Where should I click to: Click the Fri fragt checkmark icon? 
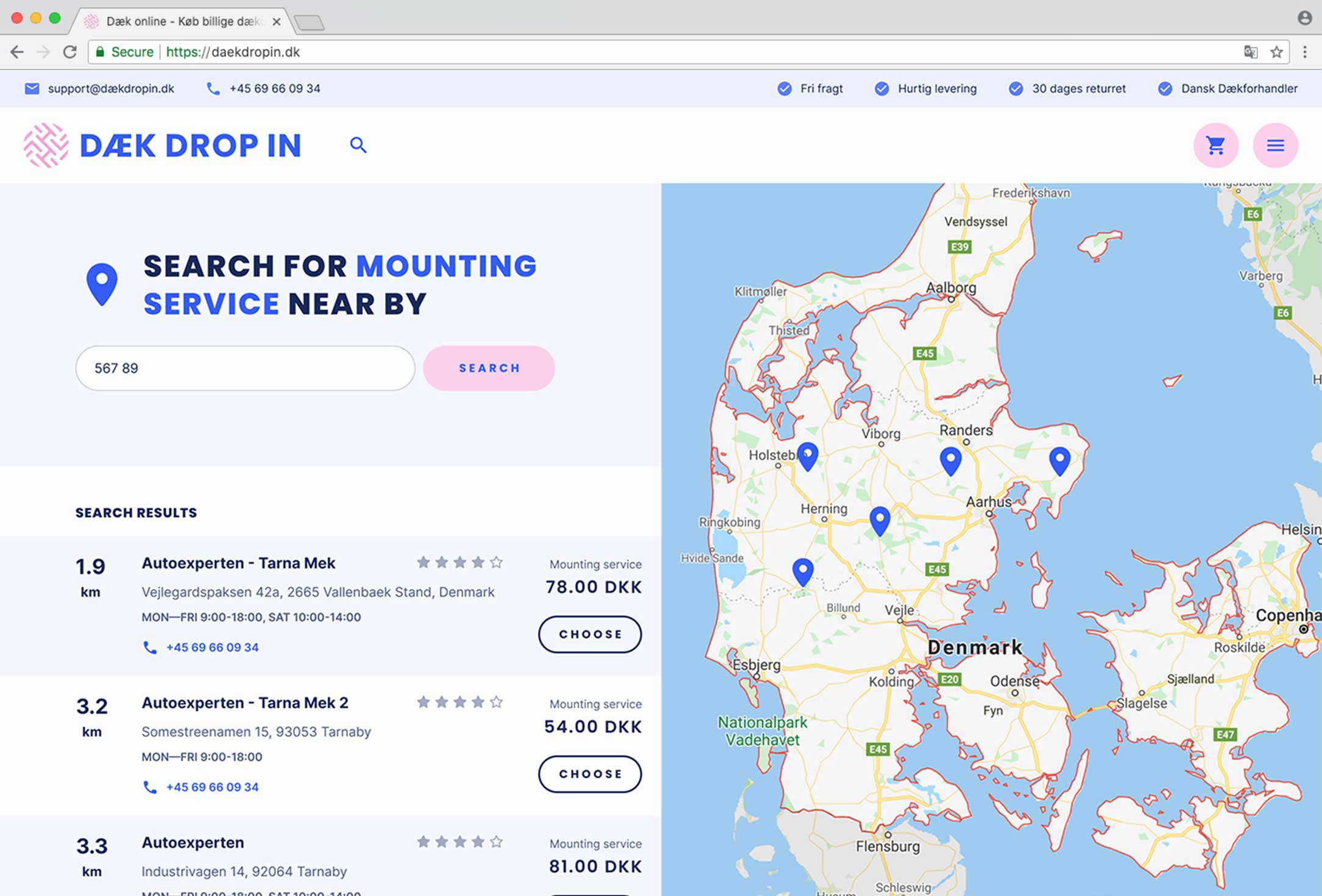pyautogui.click(x=784, y=89)
